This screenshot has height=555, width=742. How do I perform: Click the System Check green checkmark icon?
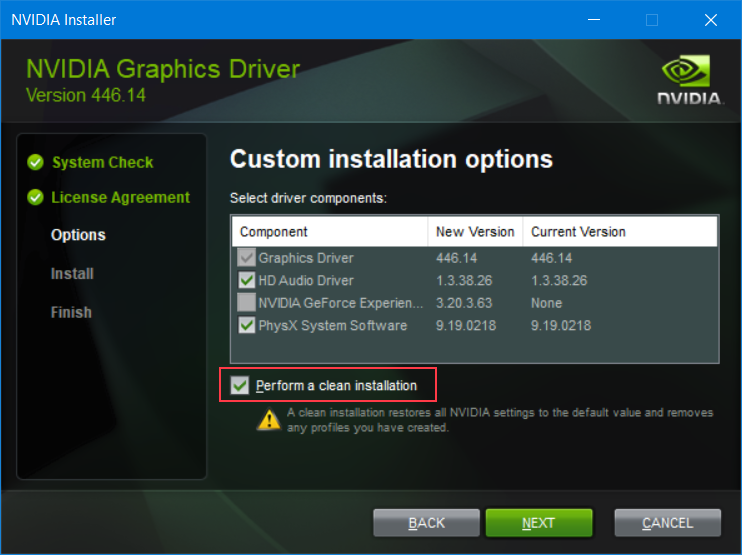(x=36, y=162)
